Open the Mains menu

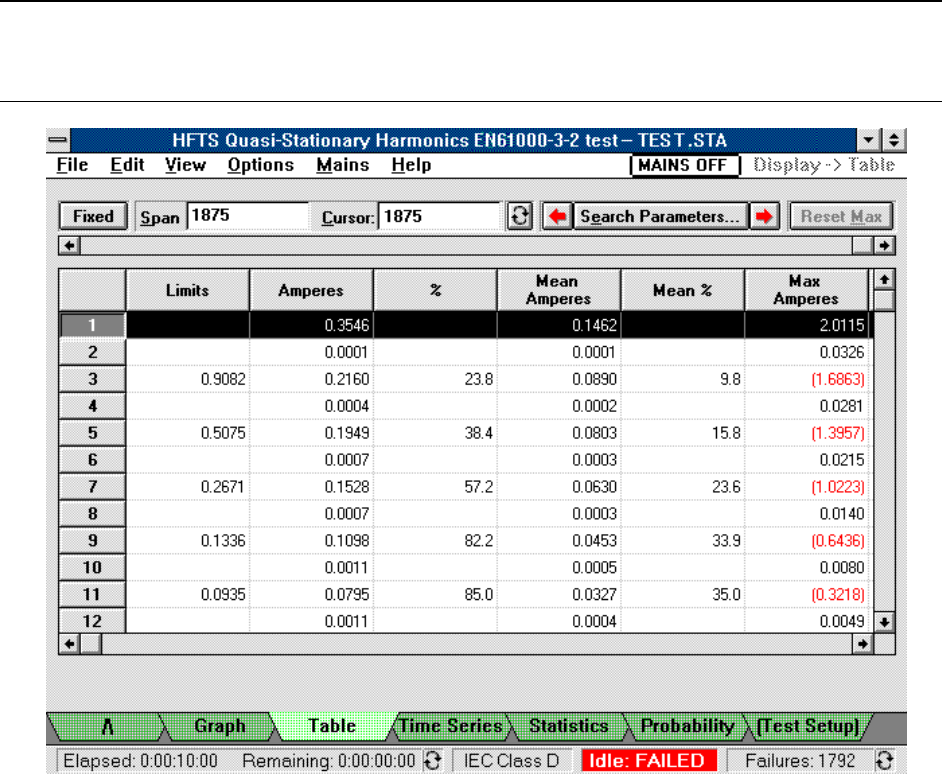(342, 165)
